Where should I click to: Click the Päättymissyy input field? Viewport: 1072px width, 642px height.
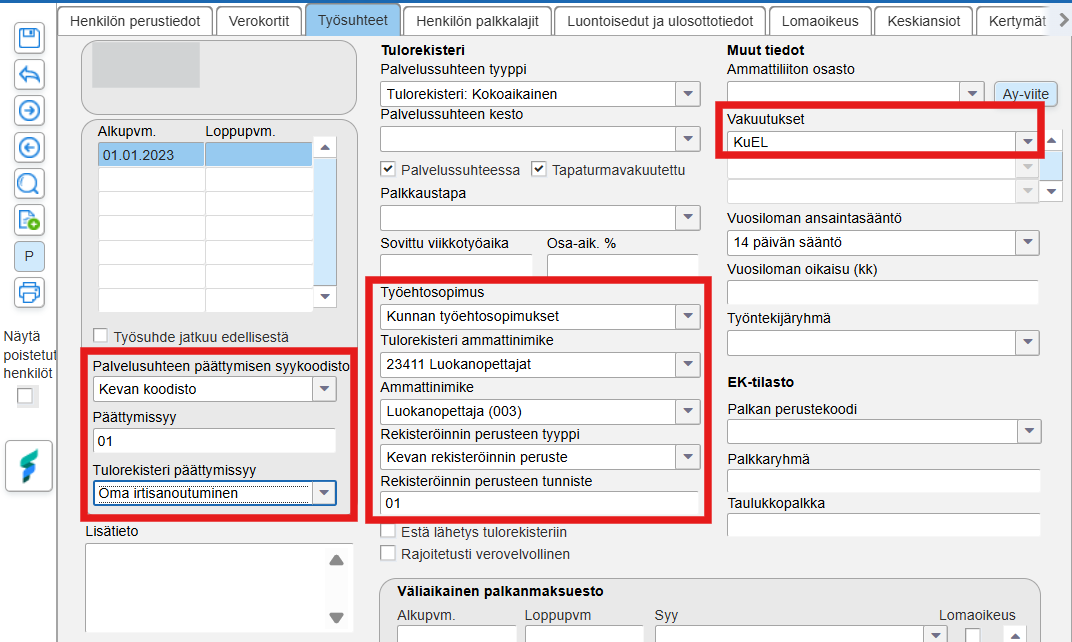click(215, 441)
